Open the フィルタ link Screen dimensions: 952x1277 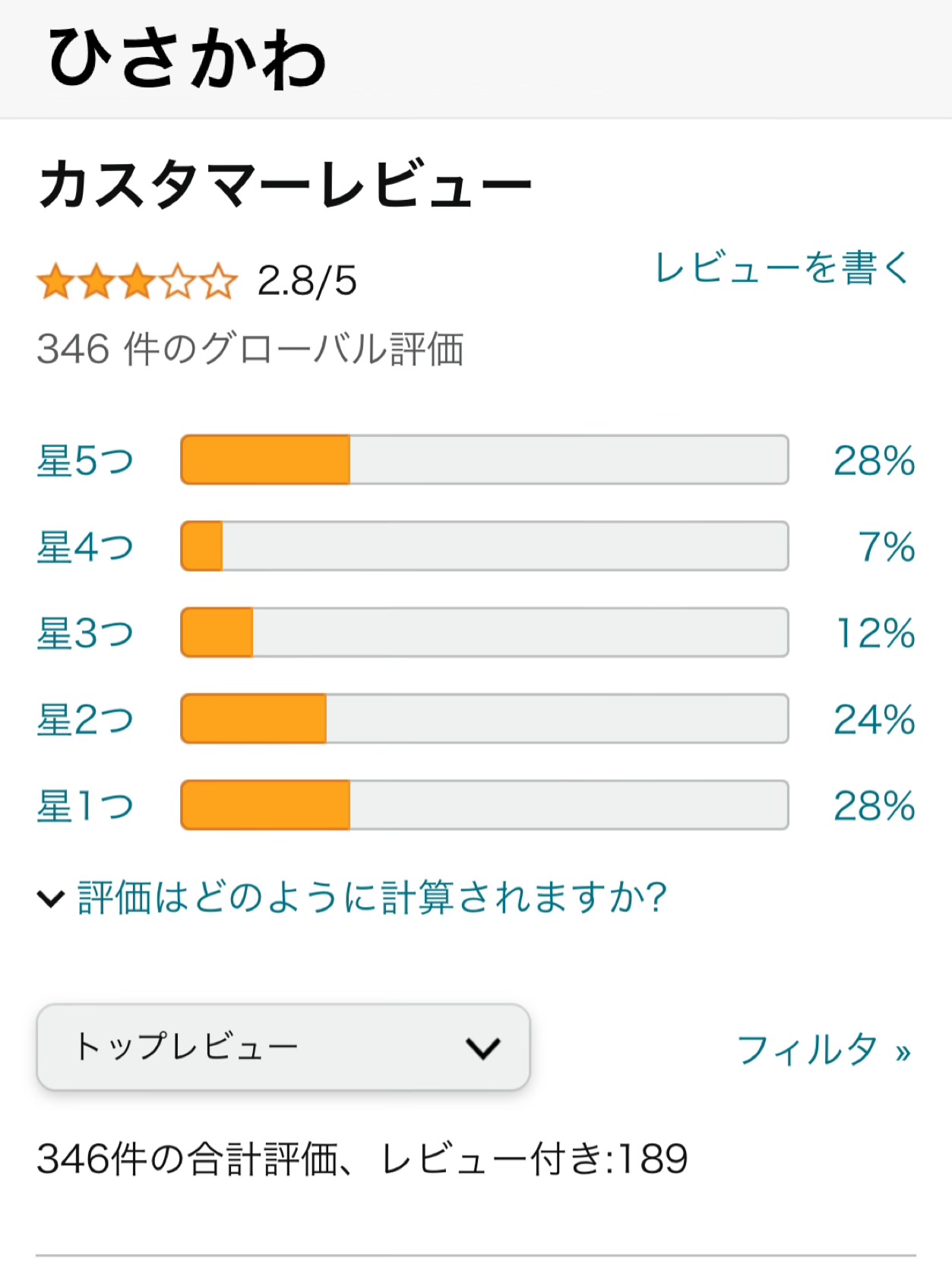pos(807,1050)
